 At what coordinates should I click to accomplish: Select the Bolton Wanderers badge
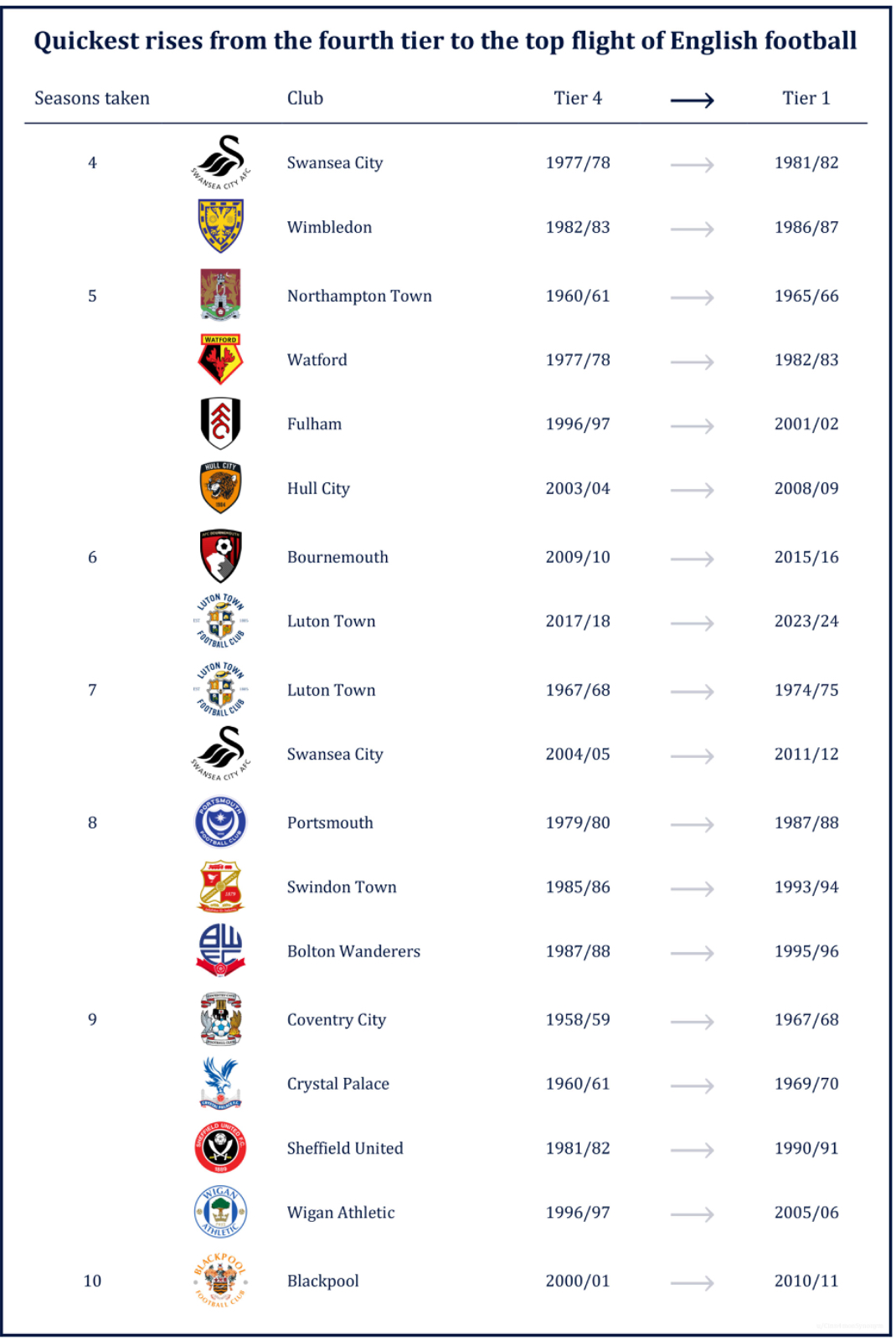(220, 951)
